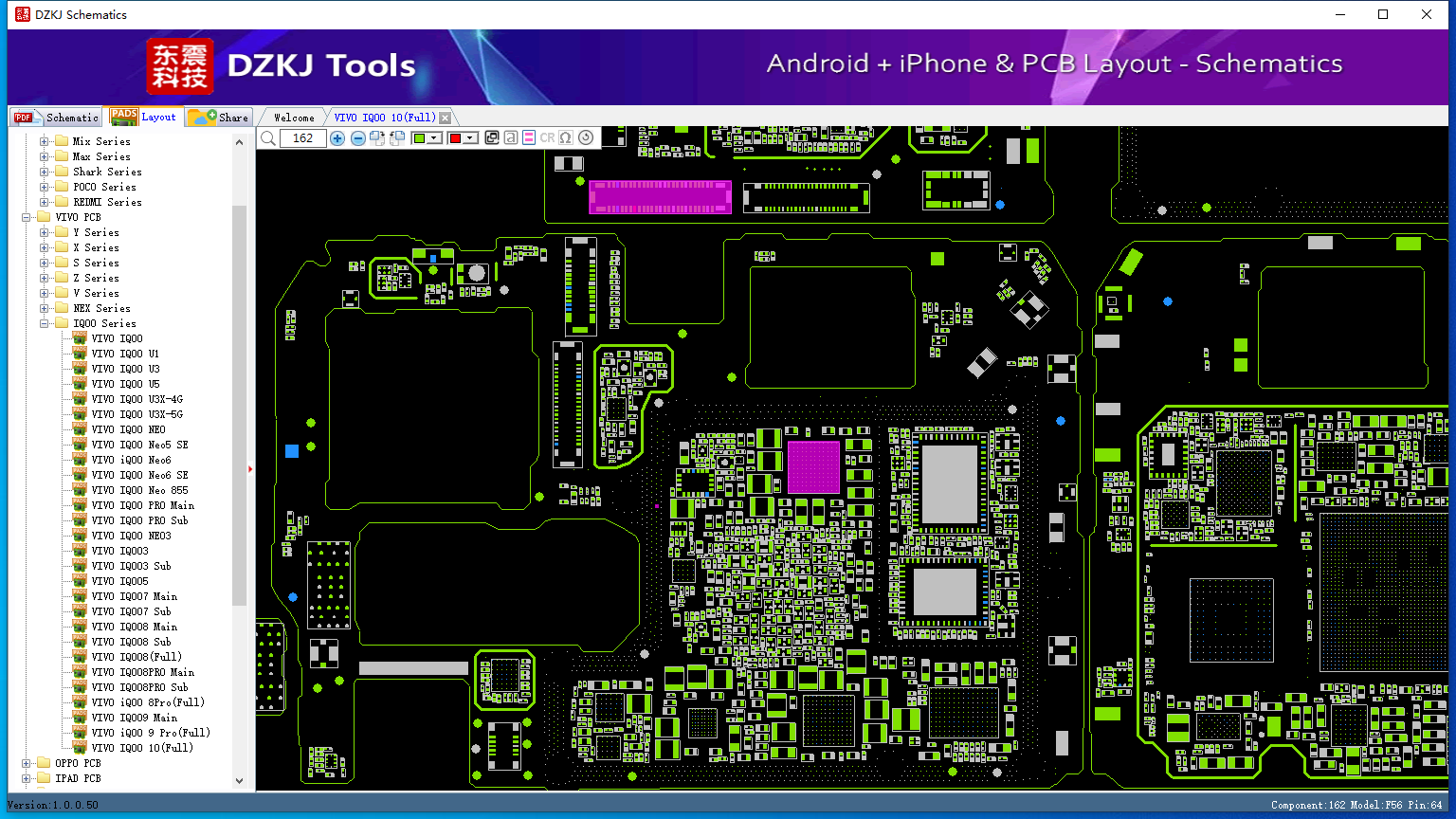
Task: Click the PADS icon beside VIVO IQOO5
Action: (x=80, y=581)
